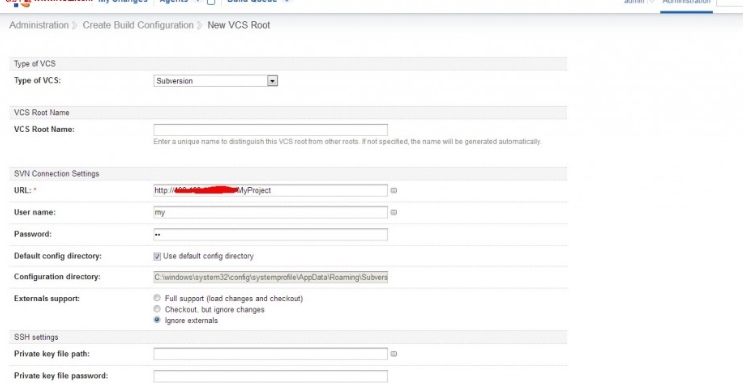Click the Password input field
743x383 pixels.
pyautogui.click(x=271, y=234)
